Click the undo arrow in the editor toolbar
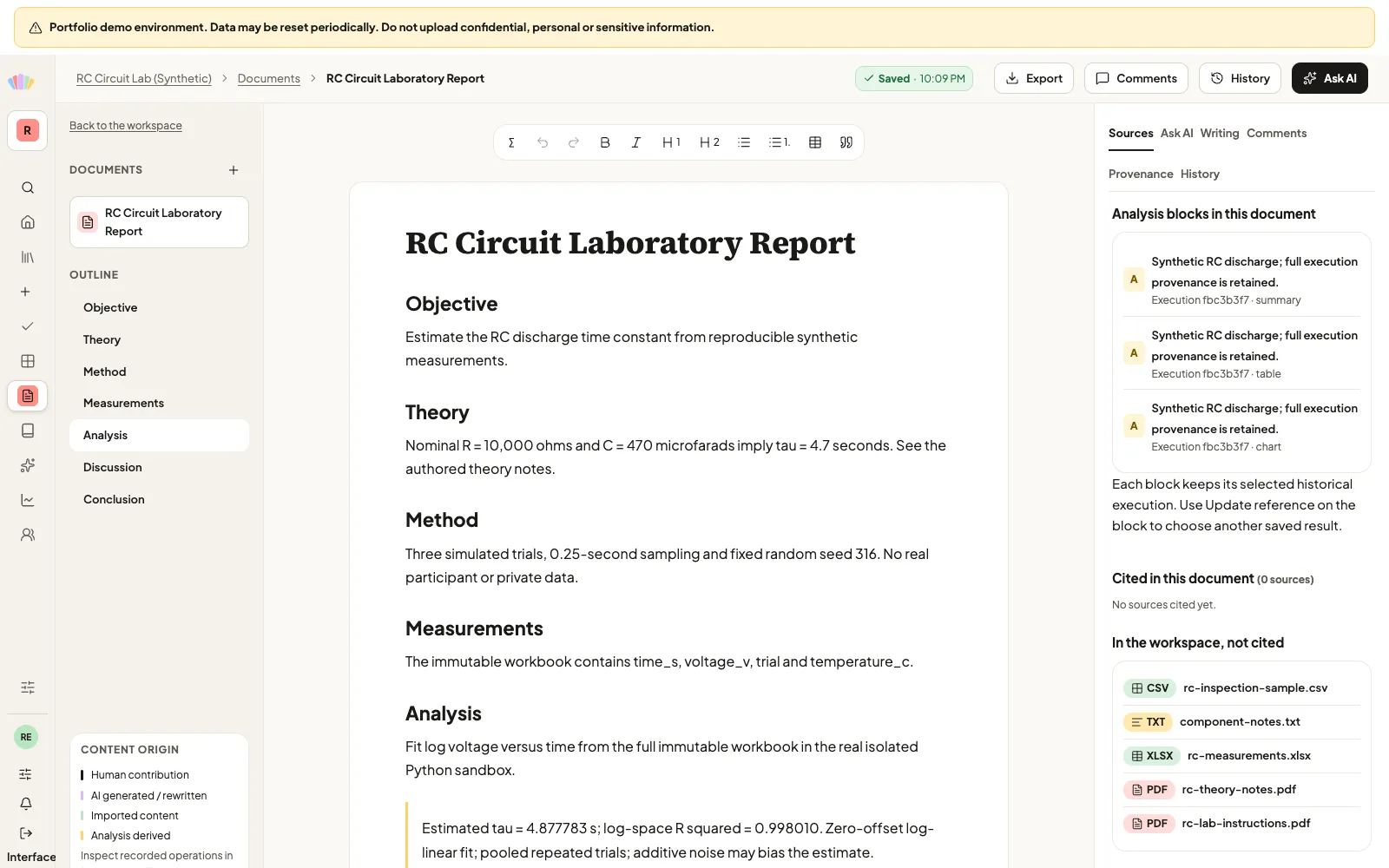The height and width of the screenshot is (868, 1389). click(x=543, y=142)
